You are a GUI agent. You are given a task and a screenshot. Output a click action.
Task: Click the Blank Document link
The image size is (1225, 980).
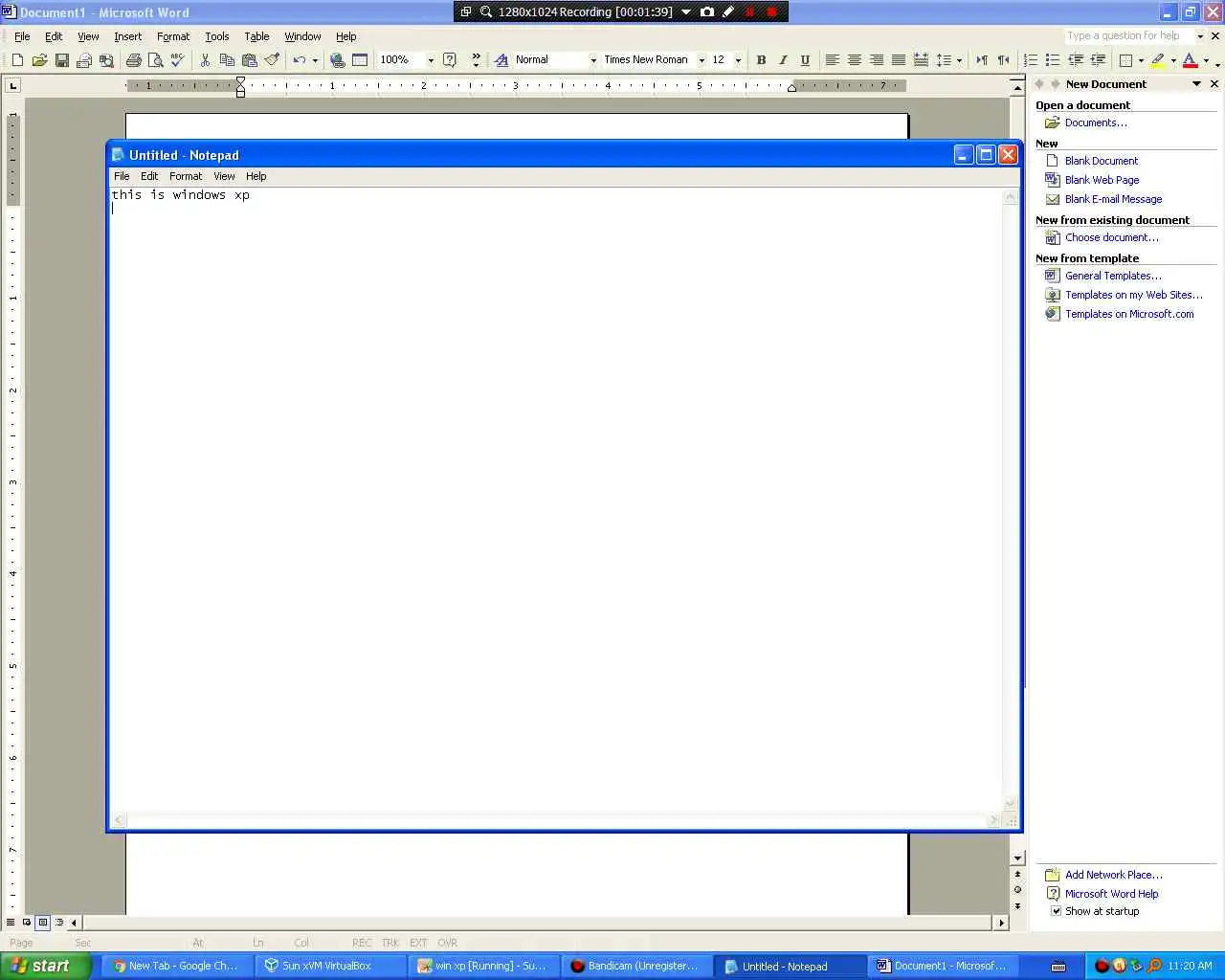[x=1102, y=161]
